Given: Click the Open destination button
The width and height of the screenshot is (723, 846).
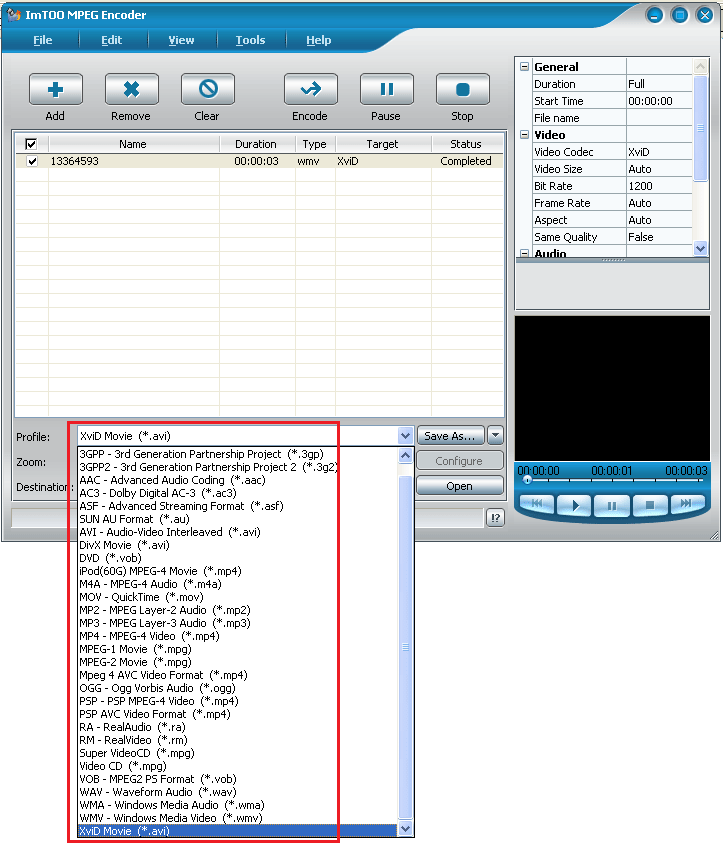Looking at the screenshot, I should pyautogui.click(x=459, y=486).
